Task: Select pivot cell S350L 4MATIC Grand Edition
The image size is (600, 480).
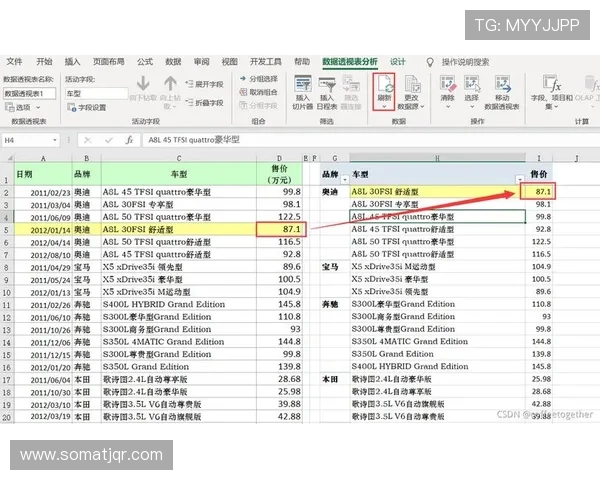Action: click(437, 341)
